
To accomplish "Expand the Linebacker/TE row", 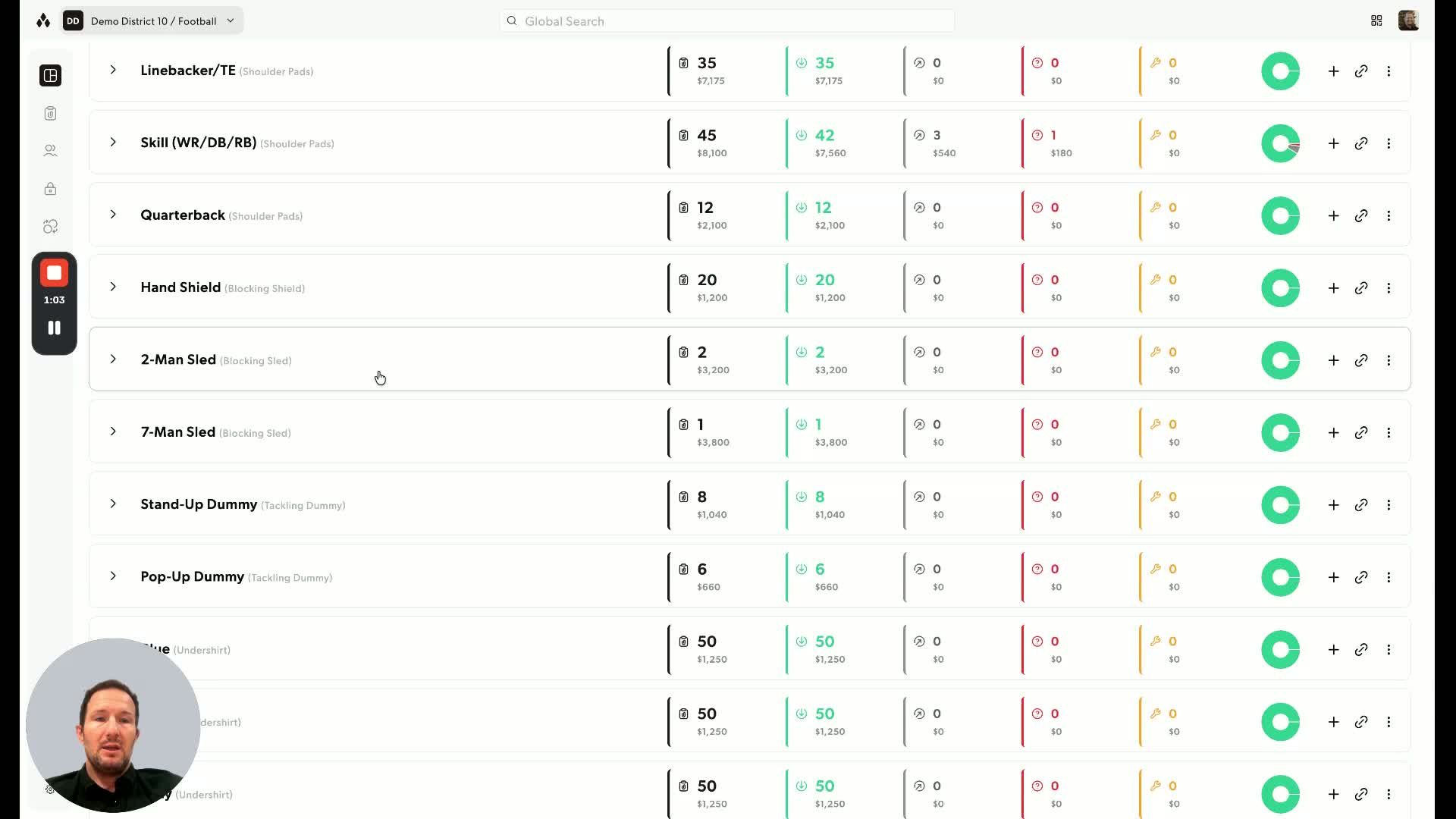I will pos(113,70).
